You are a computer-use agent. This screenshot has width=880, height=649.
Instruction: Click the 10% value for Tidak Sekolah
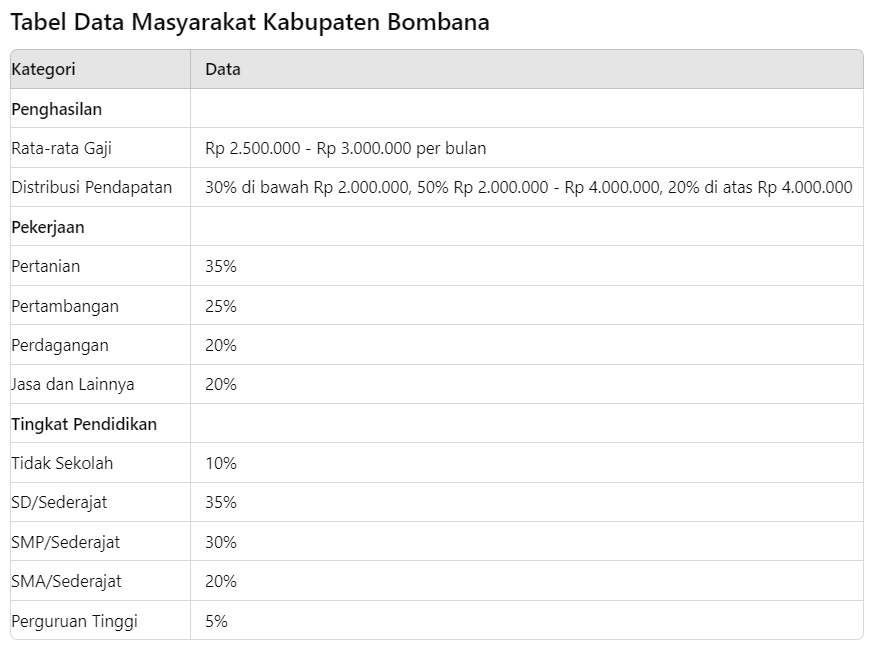[x=221, y=463]
